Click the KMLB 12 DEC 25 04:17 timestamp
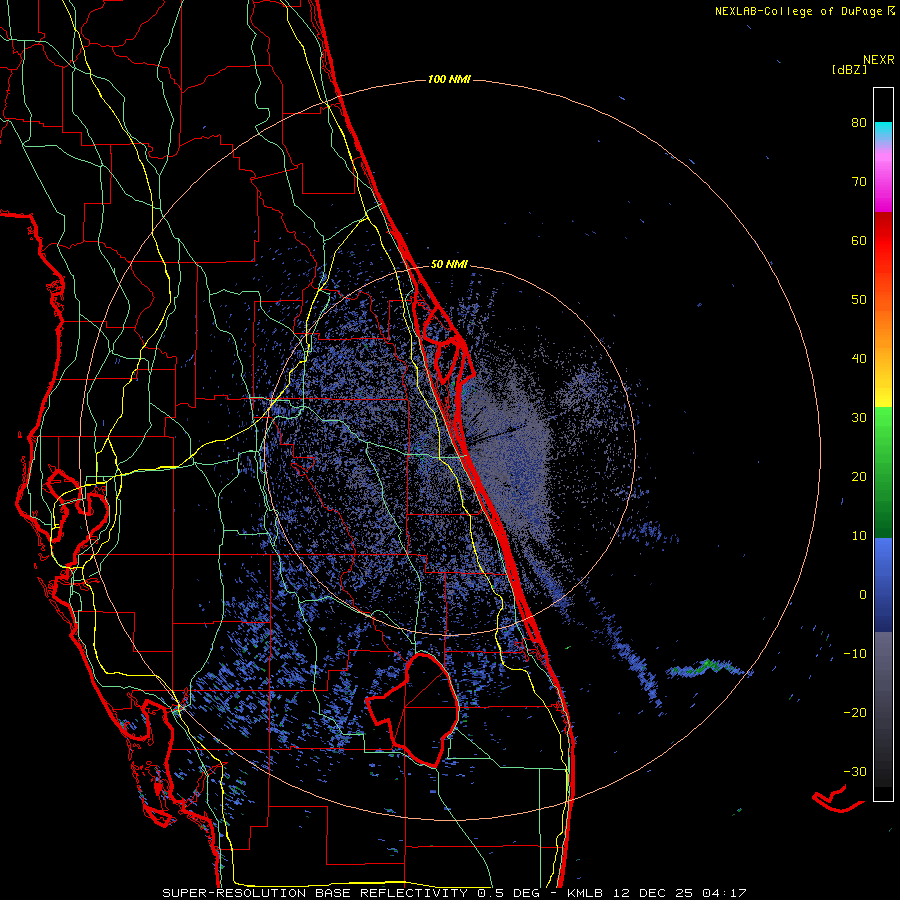 pos(657,893)
